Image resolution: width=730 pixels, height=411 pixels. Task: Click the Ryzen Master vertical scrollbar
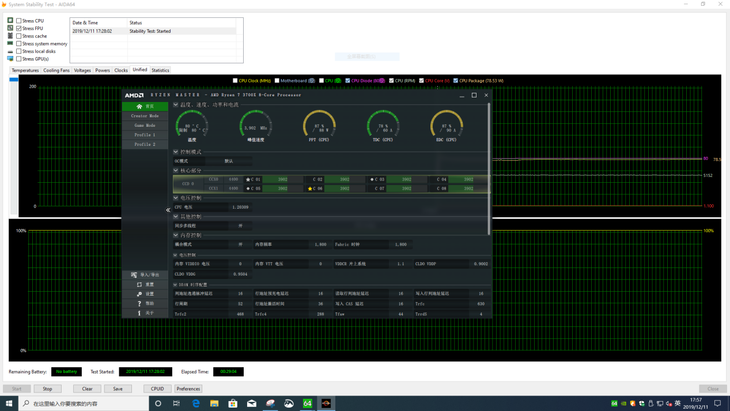click(488, 168)
